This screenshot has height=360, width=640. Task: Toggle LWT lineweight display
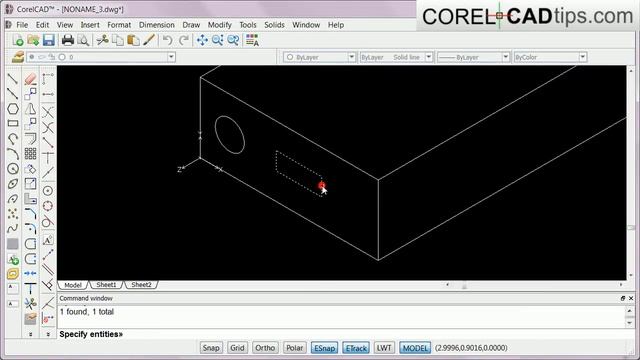click(x=384, y=348)
